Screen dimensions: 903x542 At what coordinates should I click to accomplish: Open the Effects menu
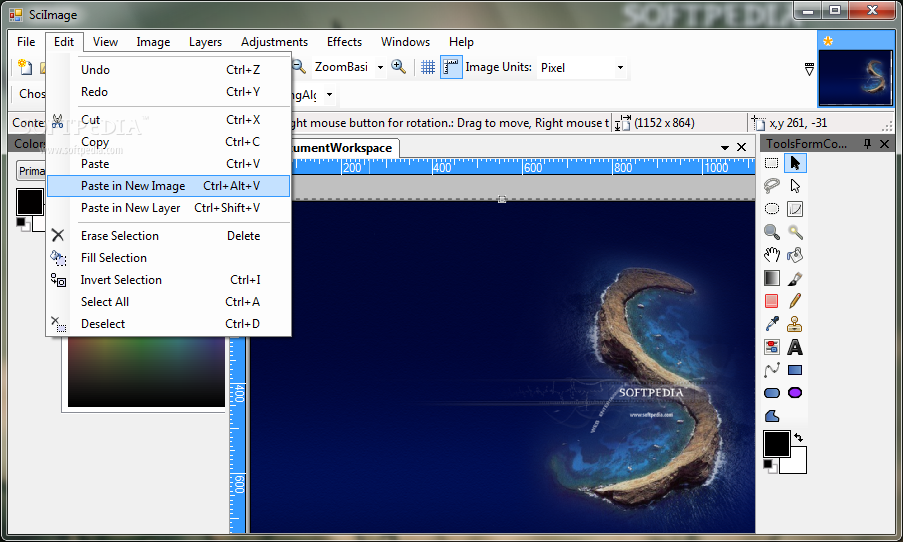[344, 42]
